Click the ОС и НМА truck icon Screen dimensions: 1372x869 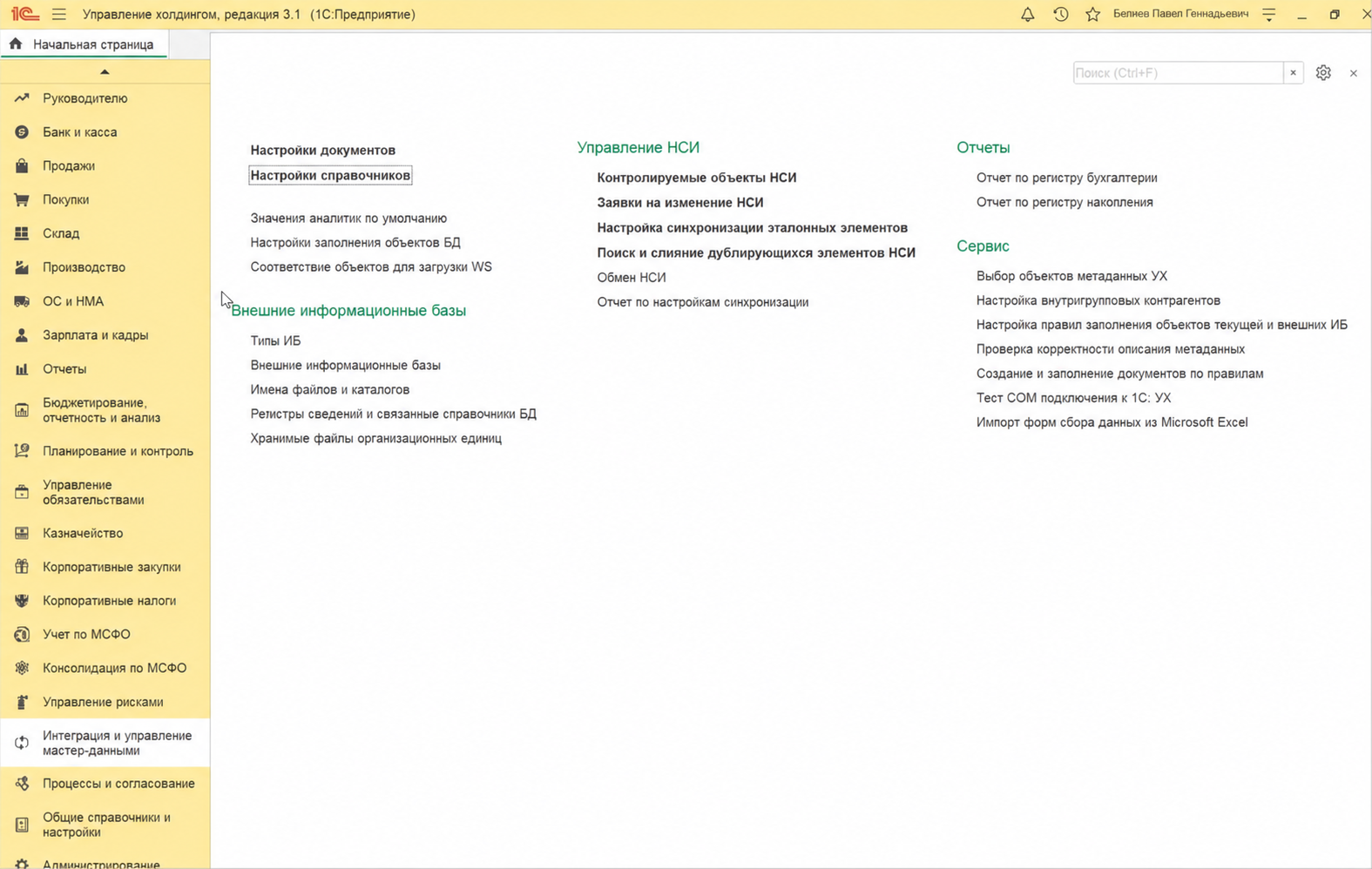click(x=22, y=301)
